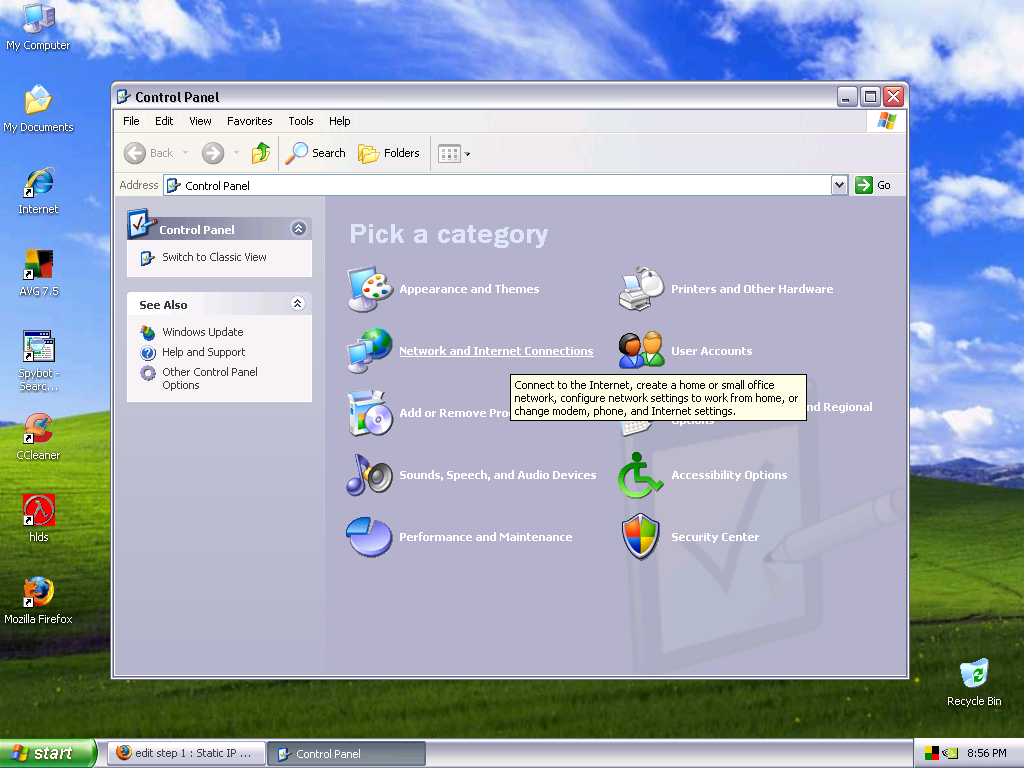Launch Mozilla Firefox desktop shortcut
Image resolution: width=1024 pixels, height=768 pixels.
(38, 601)
